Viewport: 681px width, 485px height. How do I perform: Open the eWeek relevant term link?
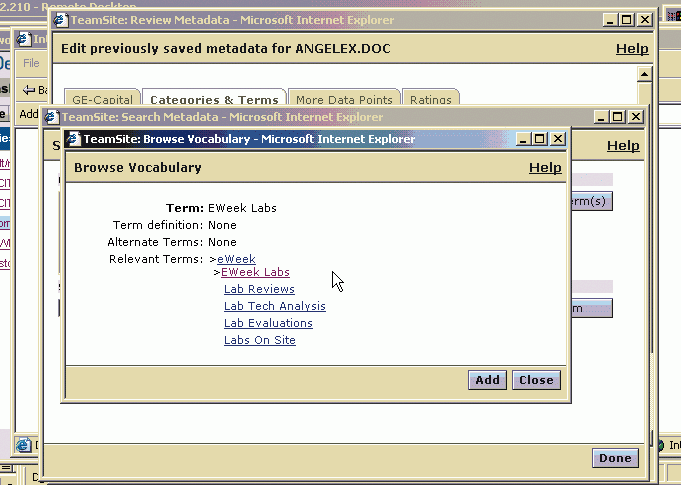coord(236,259)
